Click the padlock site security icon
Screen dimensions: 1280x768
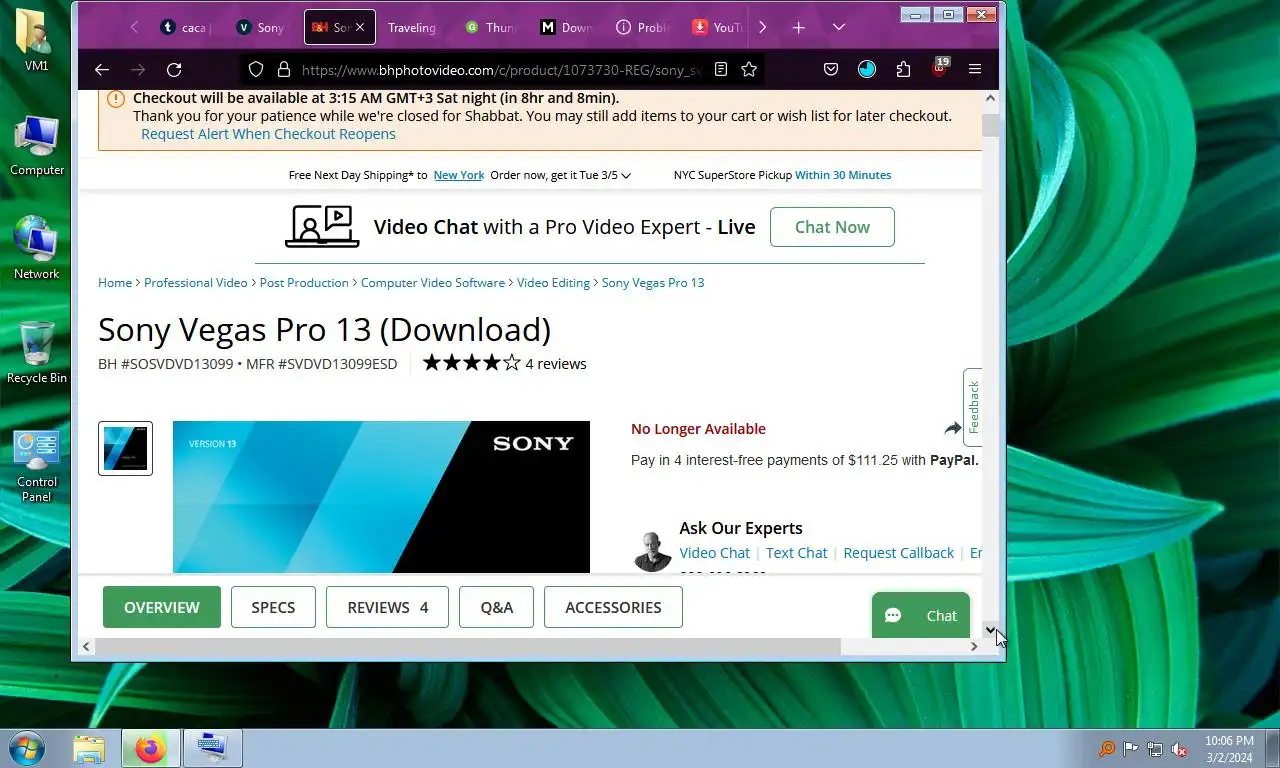(x=283, y=69)
